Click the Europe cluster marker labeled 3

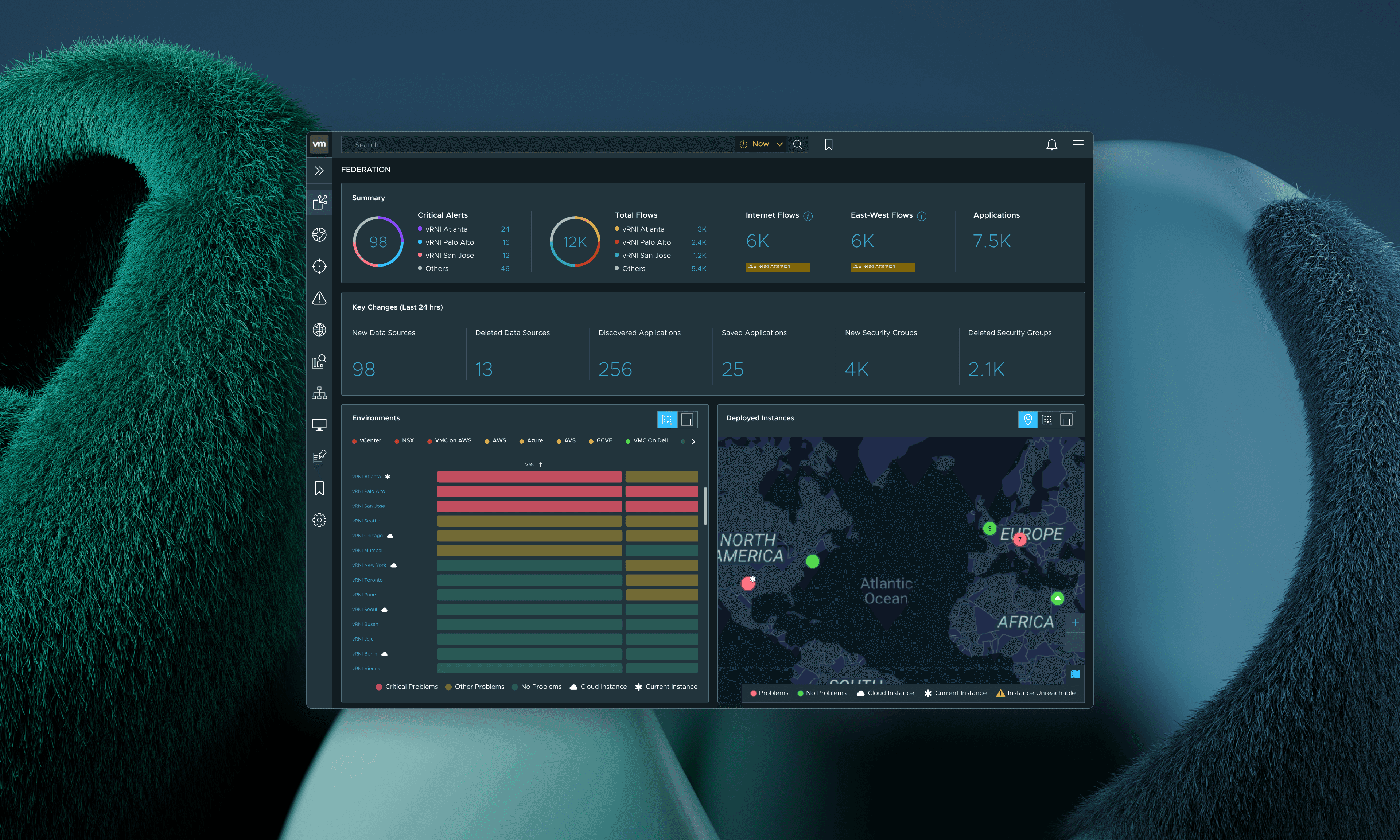tap(989, 529)
